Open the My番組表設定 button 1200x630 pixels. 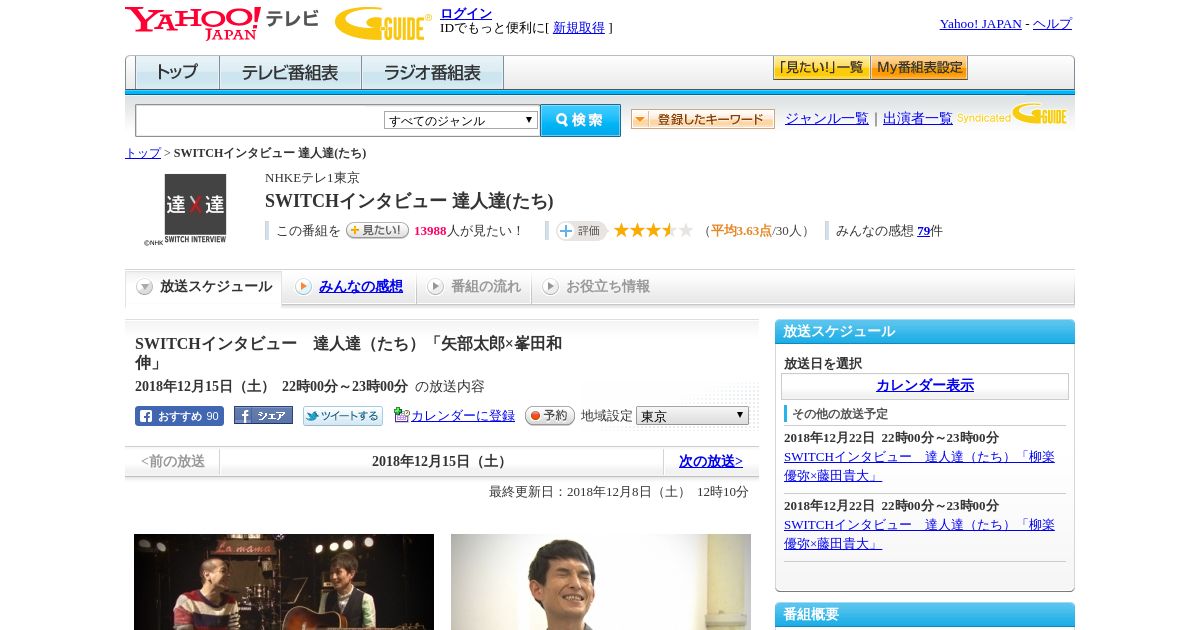[919, 68]
